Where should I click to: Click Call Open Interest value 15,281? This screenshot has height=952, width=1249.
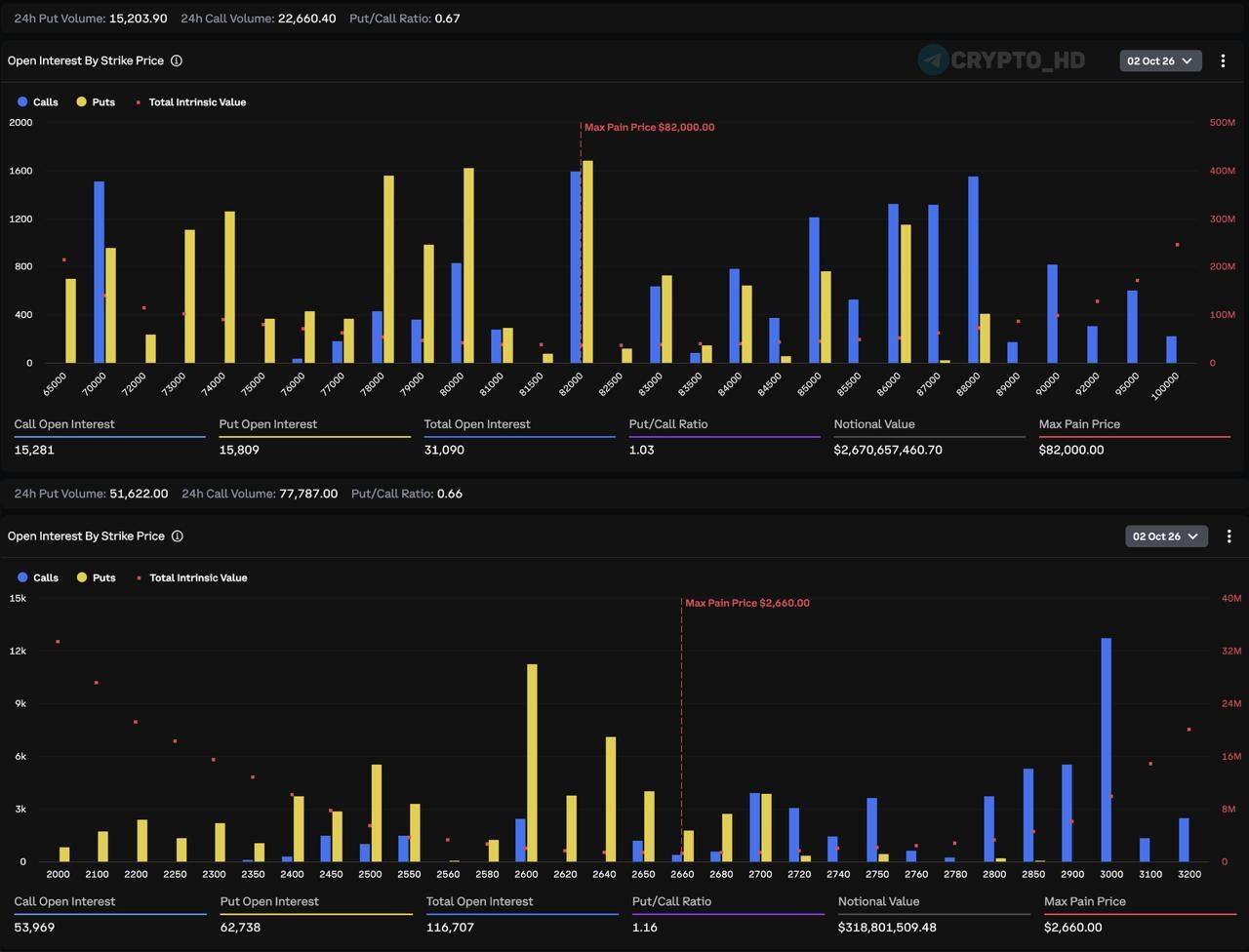[x=34, y=450]
